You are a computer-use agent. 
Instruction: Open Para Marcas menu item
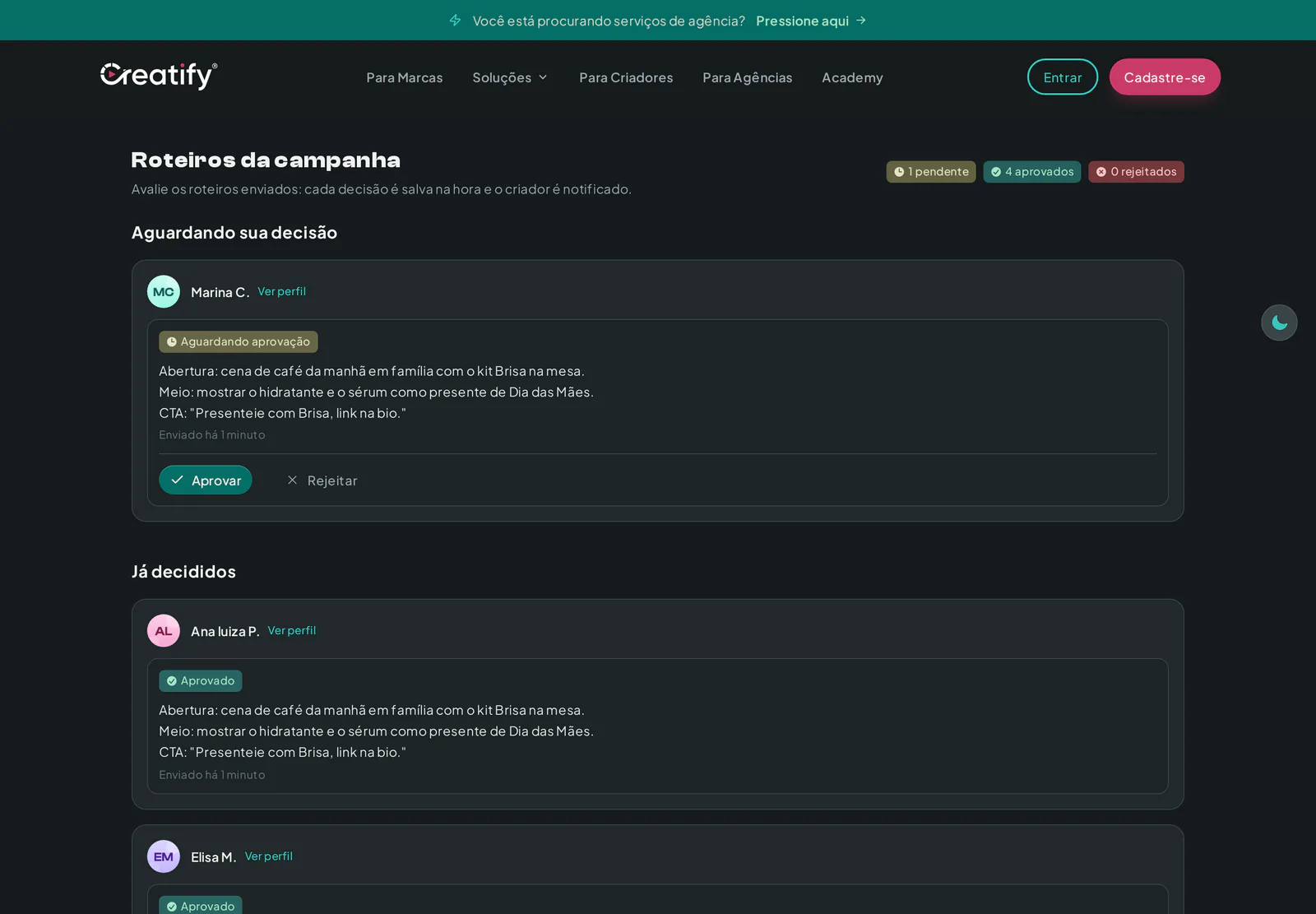click(x=405, y=77)
